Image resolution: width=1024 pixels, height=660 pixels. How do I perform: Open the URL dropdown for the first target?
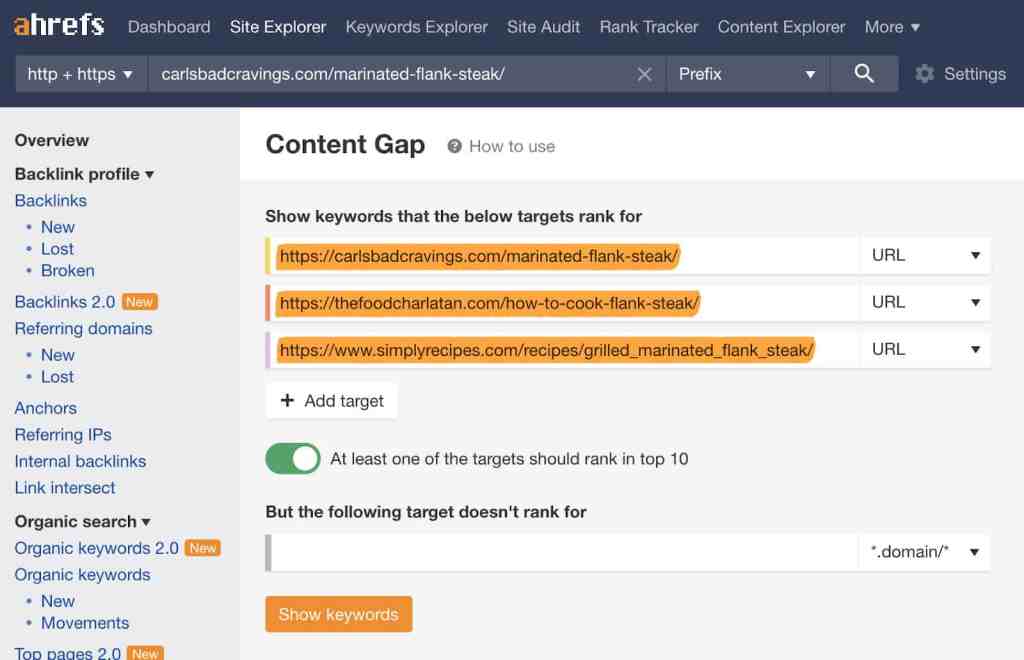click(x=925, y=254)
